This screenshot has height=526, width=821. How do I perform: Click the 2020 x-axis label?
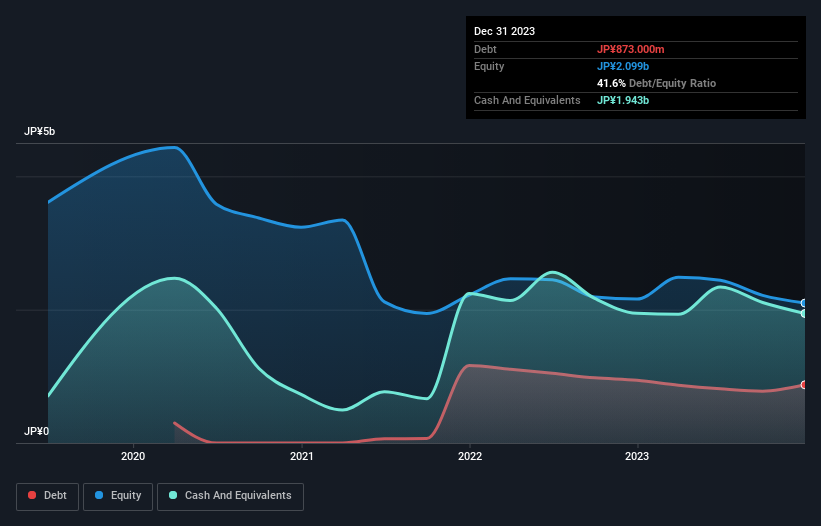tap(133, 456)
